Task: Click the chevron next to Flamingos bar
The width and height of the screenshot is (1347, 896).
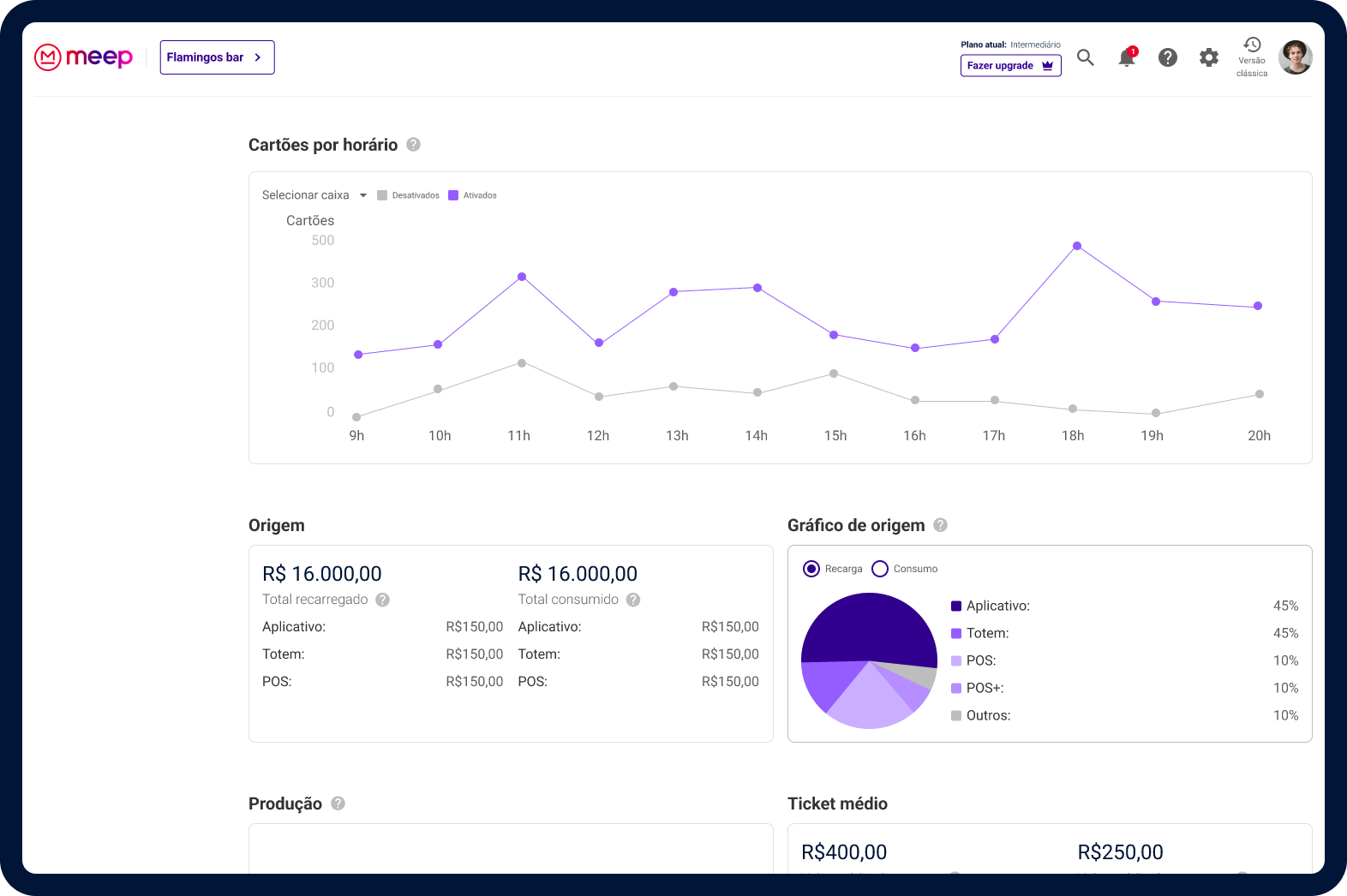Action: [258, 57]
